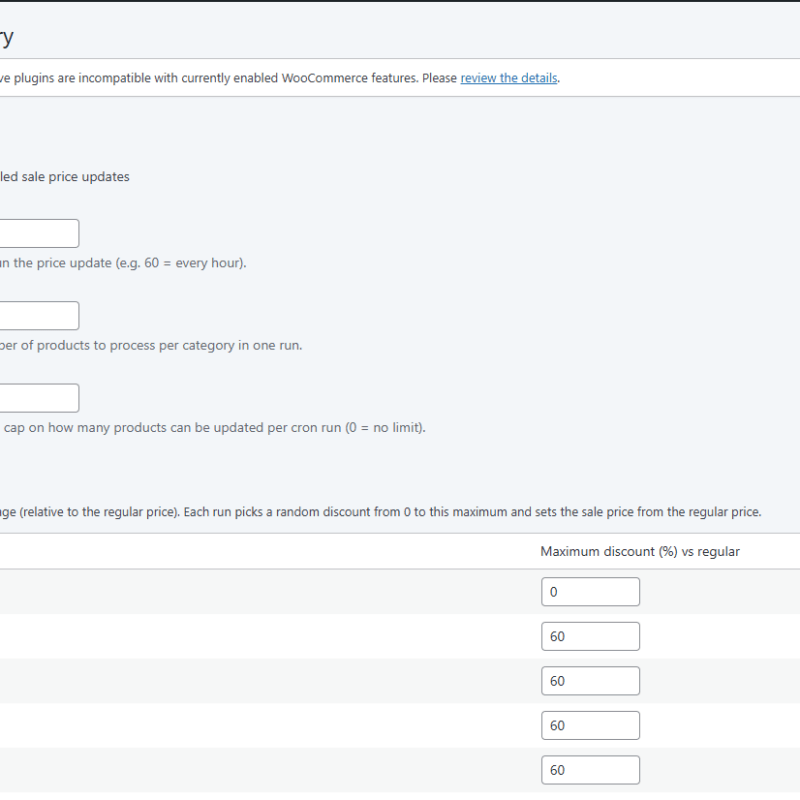
Task: Click the products per category input box
Action: click(39, 316)
